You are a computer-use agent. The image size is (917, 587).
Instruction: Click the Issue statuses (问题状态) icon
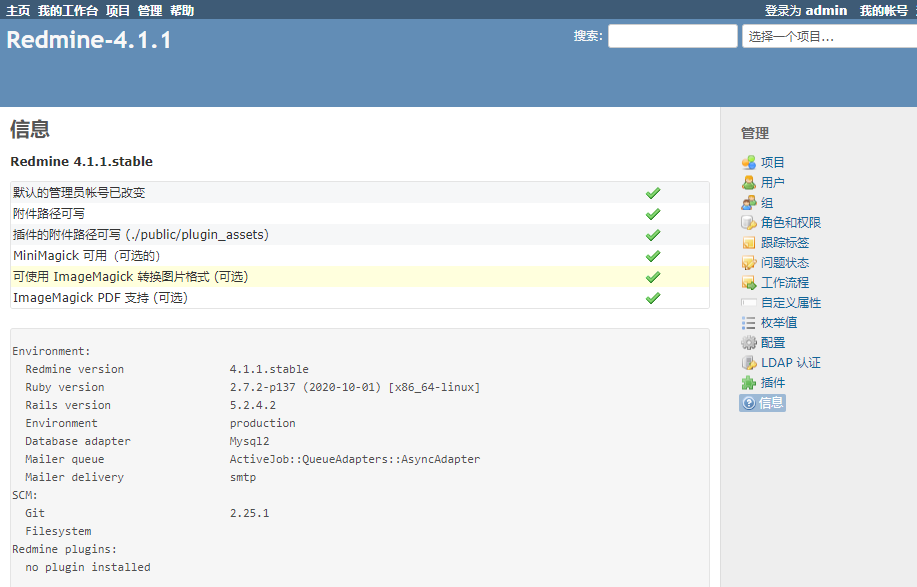click(749, 262)
